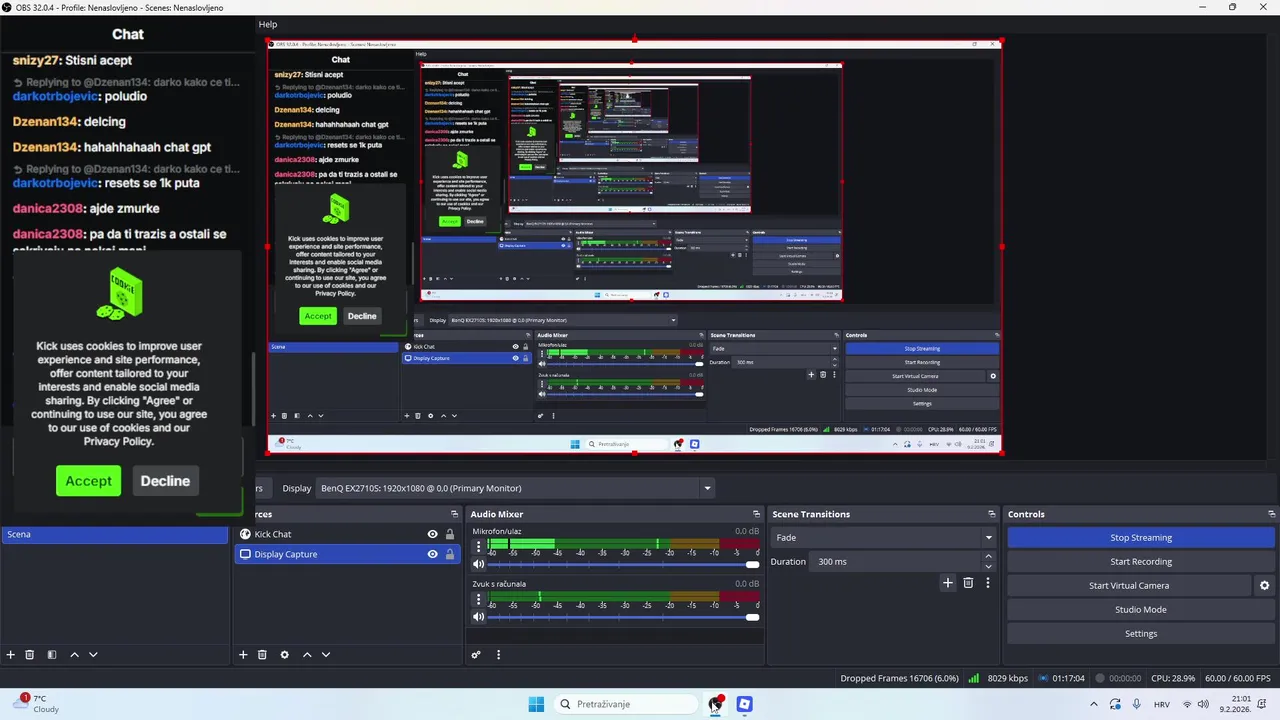The image size is (1280, 720).
Task: Open the Help menu
Action: coord(268,24)
